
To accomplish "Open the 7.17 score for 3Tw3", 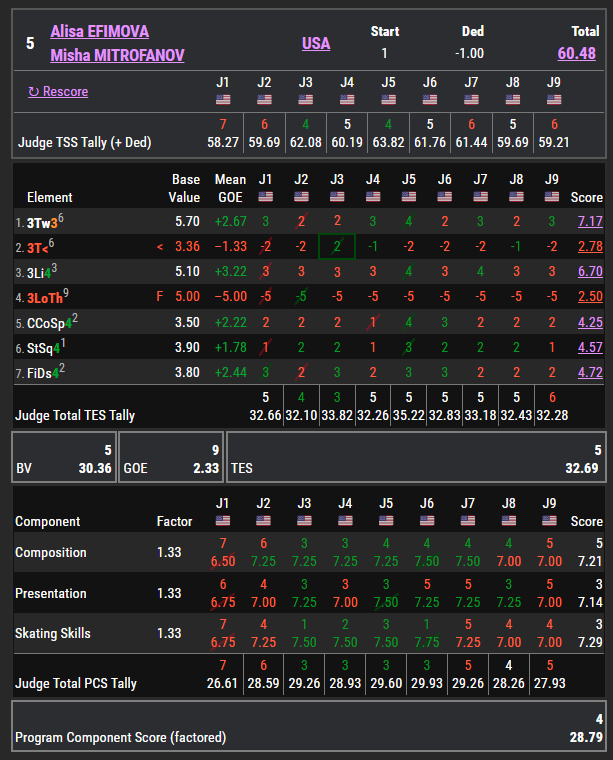I will [x=589, y=220].
